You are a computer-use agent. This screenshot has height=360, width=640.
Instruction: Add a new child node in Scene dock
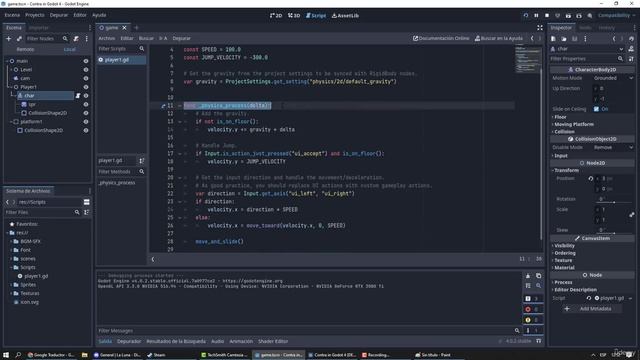(x=9, y=38)
